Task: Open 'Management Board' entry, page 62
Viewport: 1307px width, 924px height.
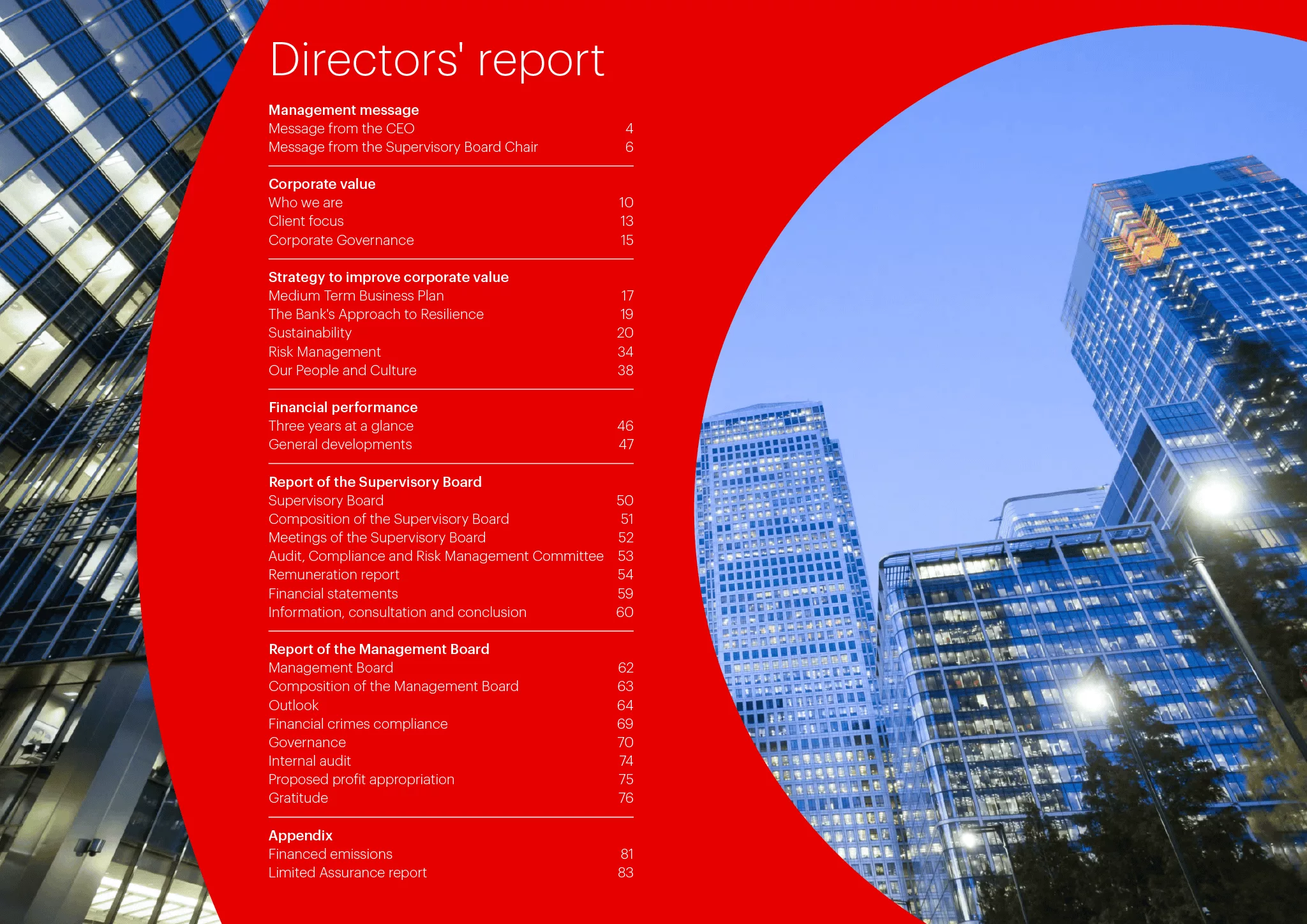Action: pos(451,668)
